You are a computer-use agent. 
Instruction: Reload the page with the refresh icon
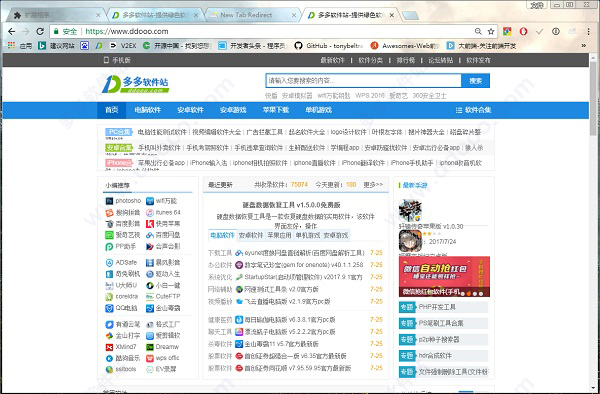[40, 31]
